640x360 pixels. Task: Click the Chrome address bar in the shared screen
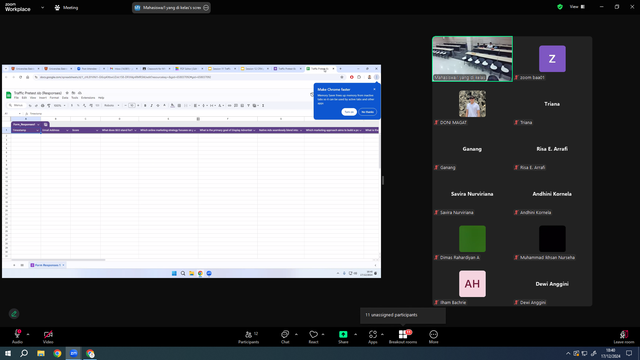tap(188, 77)
